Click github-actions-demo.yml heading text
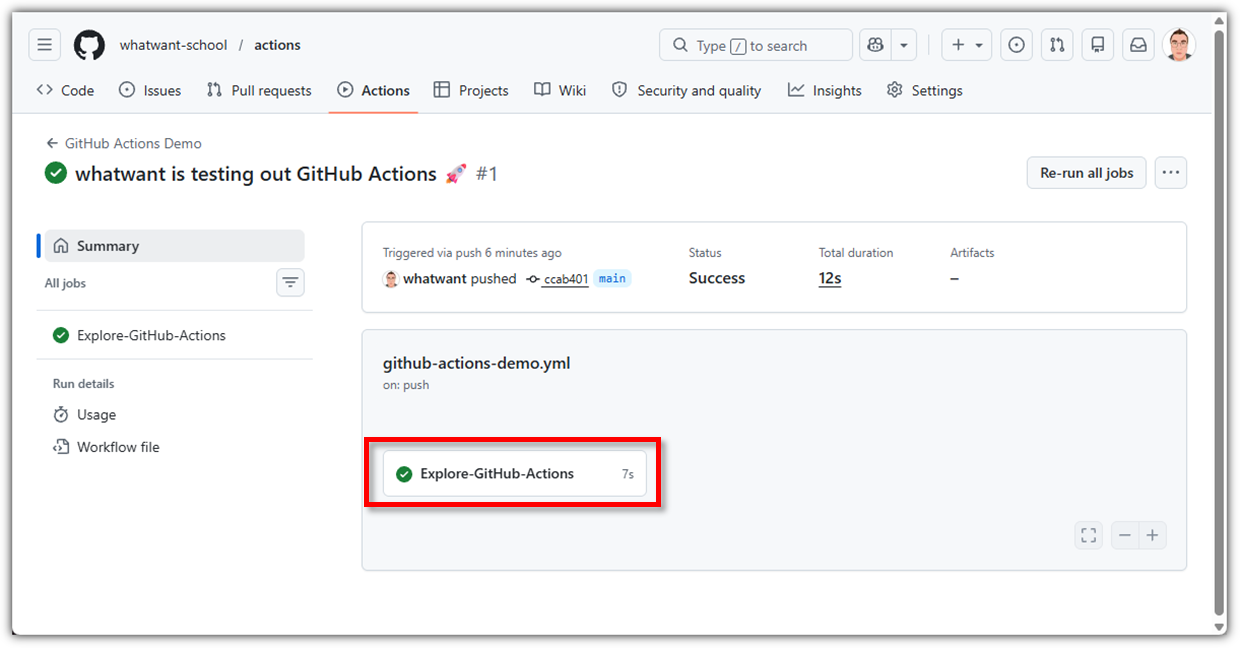The width and height of the screenshot is (1240, 648). [476, 363]
